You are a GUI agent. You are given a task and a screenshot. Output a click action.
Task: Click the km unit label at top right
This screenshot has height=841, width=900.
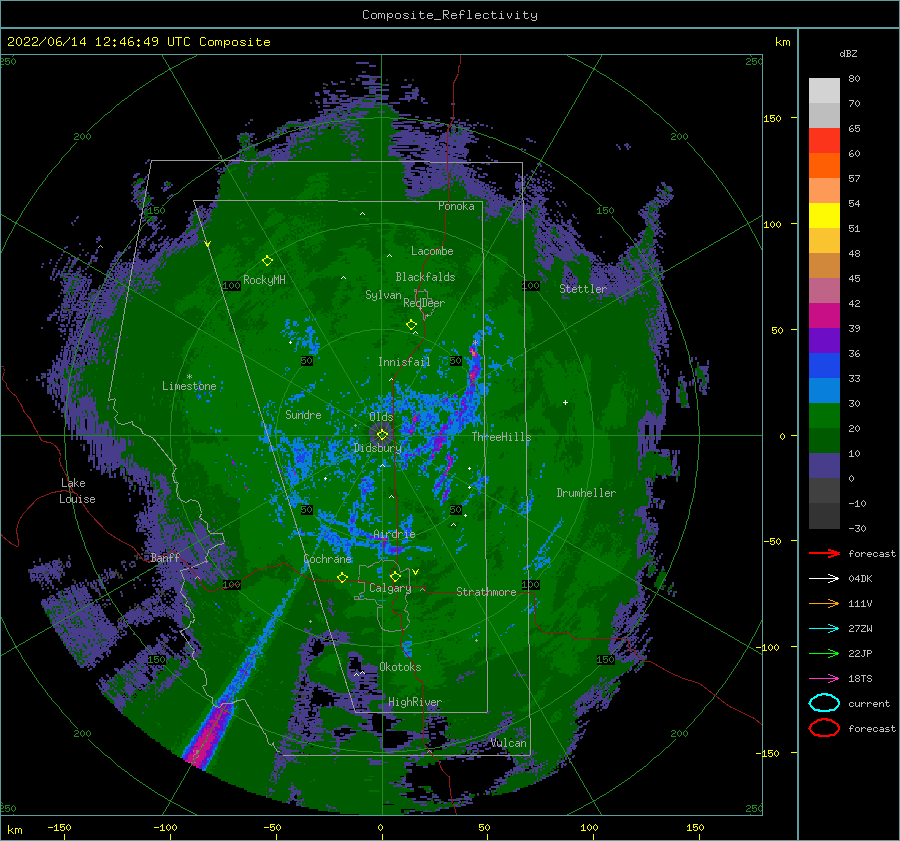(782, 42)
